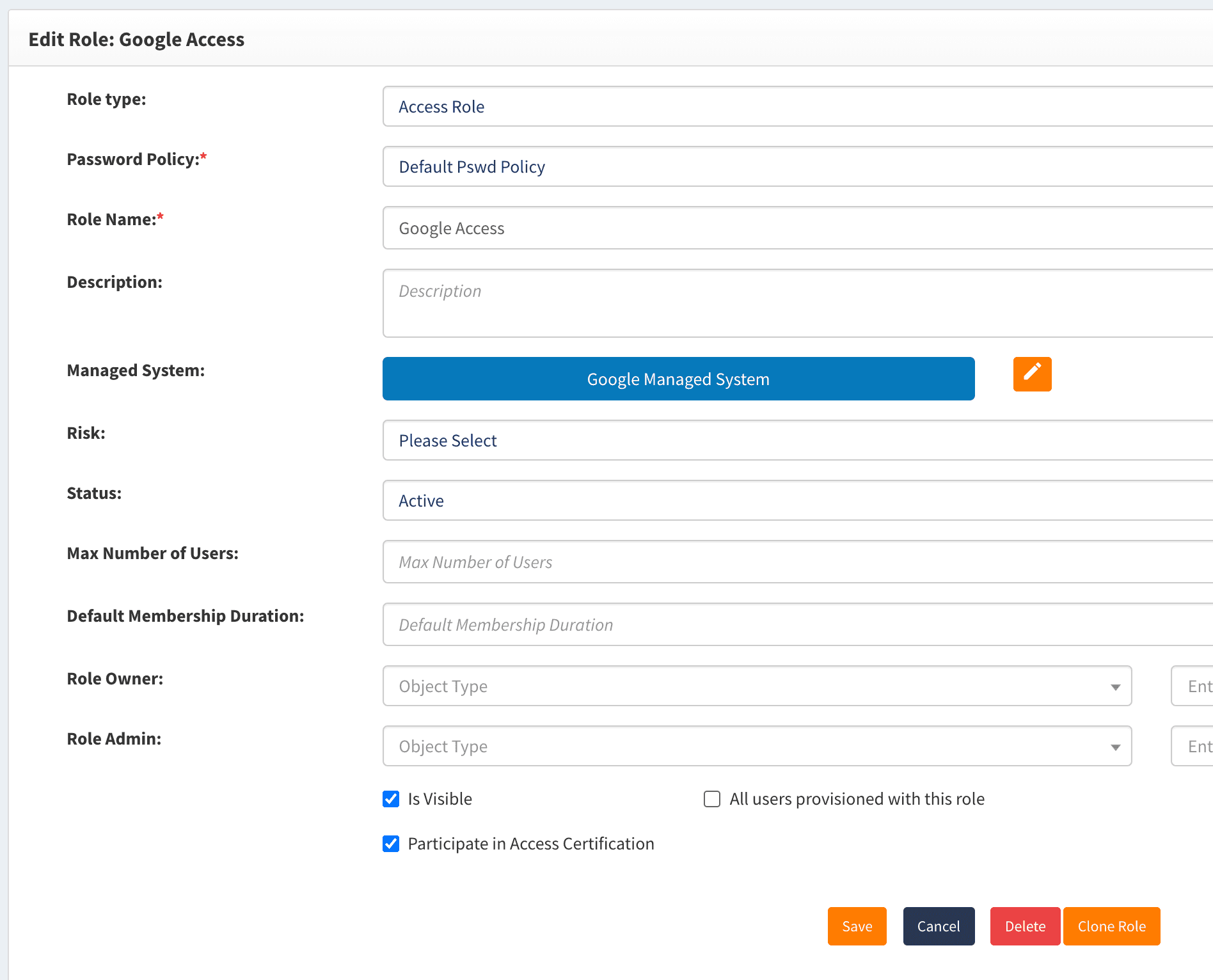The width and height of the screenshot is (1213, 980).
Task: Open the Role type dropdown
Action: [x=797, y=107]
